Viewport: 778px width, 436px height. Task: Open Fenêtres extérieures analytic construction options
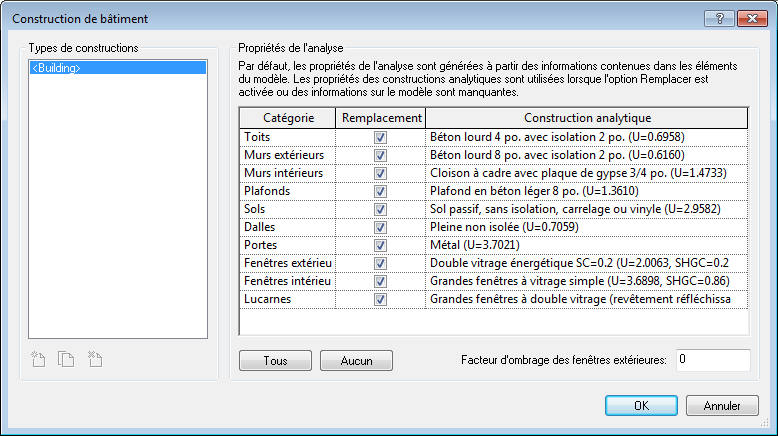(587, 263)
